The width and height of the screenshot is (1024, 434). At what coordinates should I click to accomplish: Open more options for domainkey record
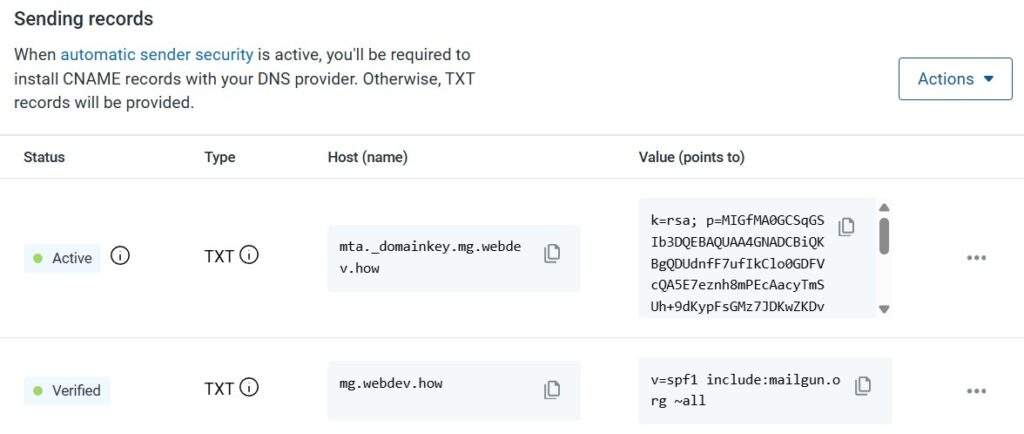[x=976, y=258]
